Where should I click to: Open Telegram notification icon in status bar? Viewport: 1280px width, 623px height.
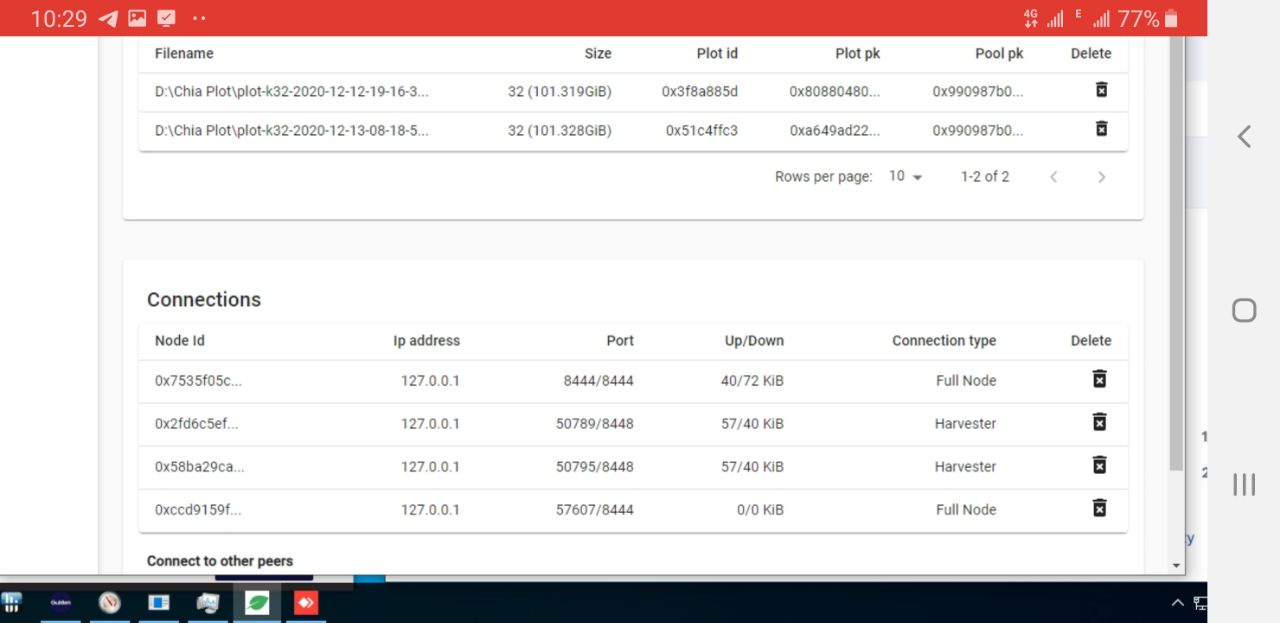tap(108, 18)
